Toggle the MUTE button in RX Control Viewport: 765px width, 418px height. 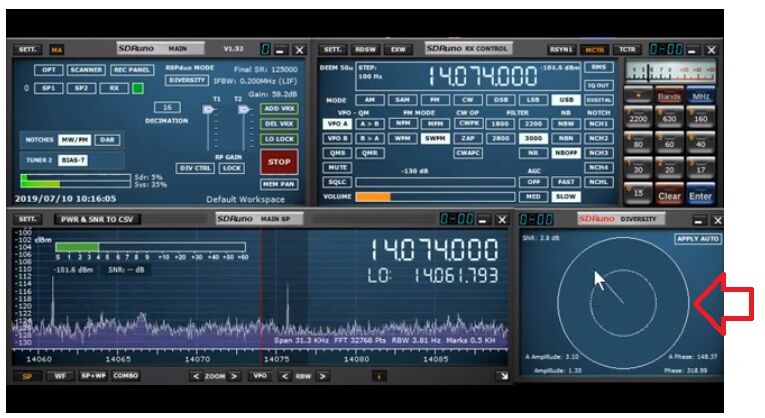337,167
